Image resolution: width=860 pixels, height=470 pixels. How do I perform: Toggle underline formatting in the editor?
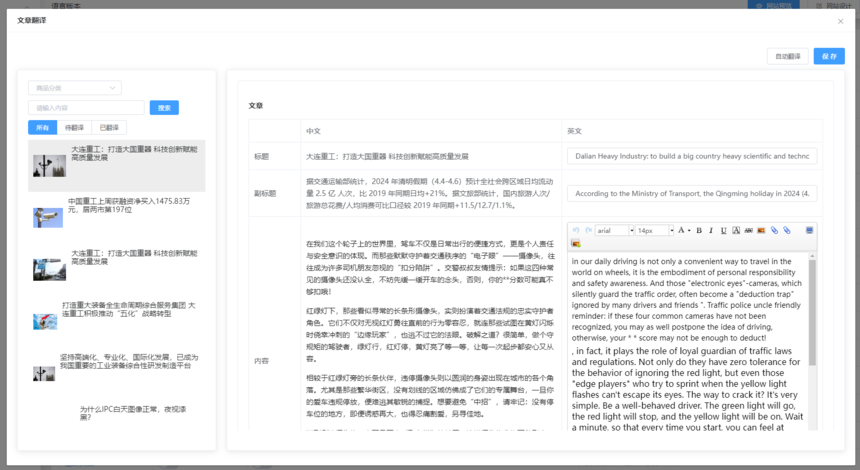[723, 230]
